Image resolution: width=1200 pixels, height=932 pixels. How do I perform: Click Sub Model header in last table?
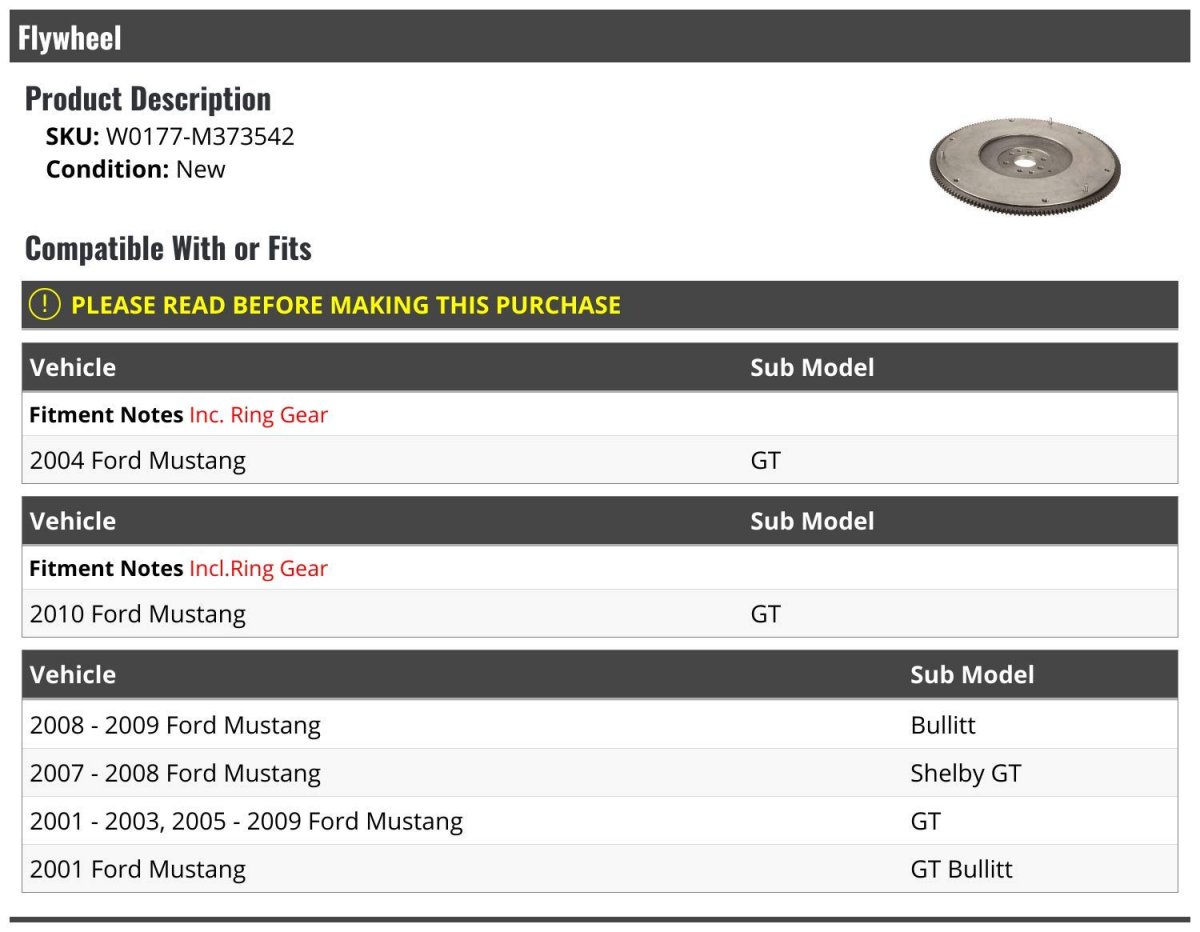(x=972, y=674)
